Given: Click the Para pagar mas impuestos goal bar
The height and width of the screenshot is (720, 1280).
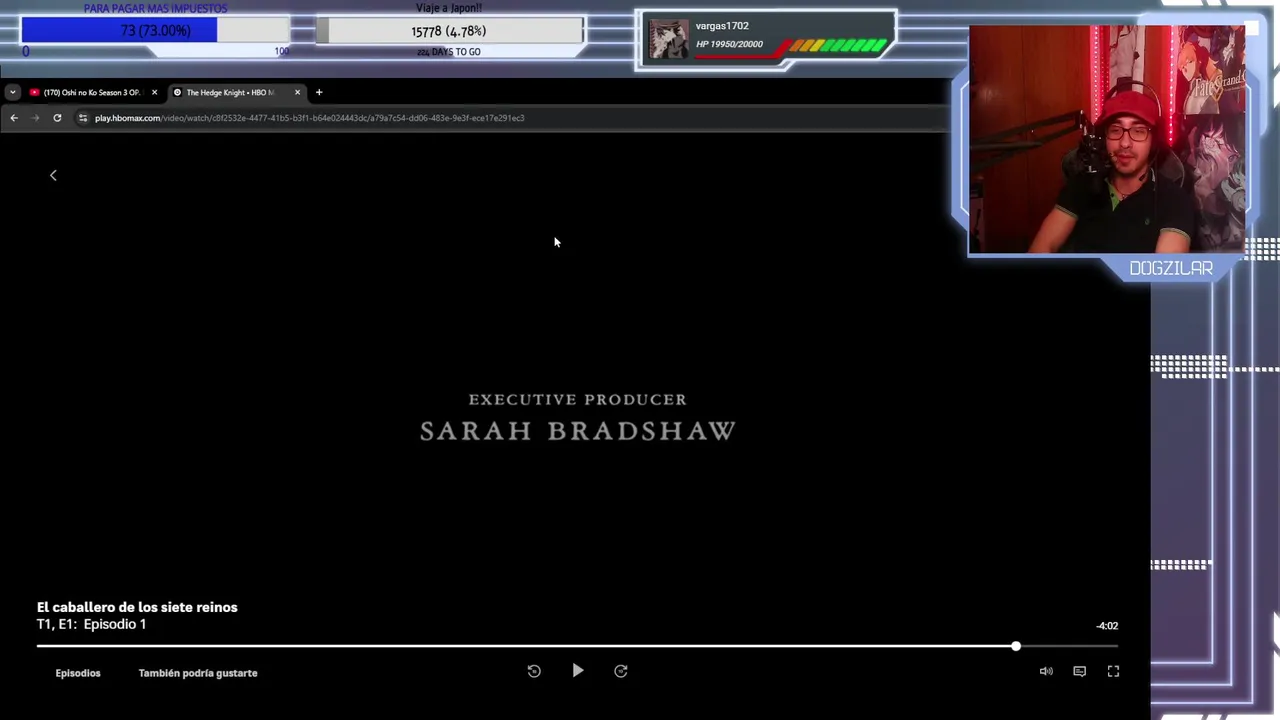Looking at the screenshot, I should (x=155, y=31).
